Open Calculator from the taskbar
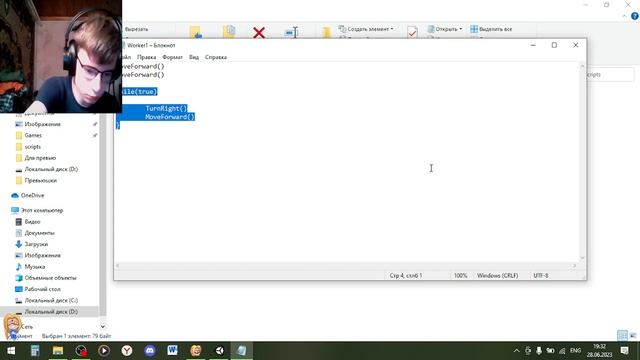 pos(35,351)
